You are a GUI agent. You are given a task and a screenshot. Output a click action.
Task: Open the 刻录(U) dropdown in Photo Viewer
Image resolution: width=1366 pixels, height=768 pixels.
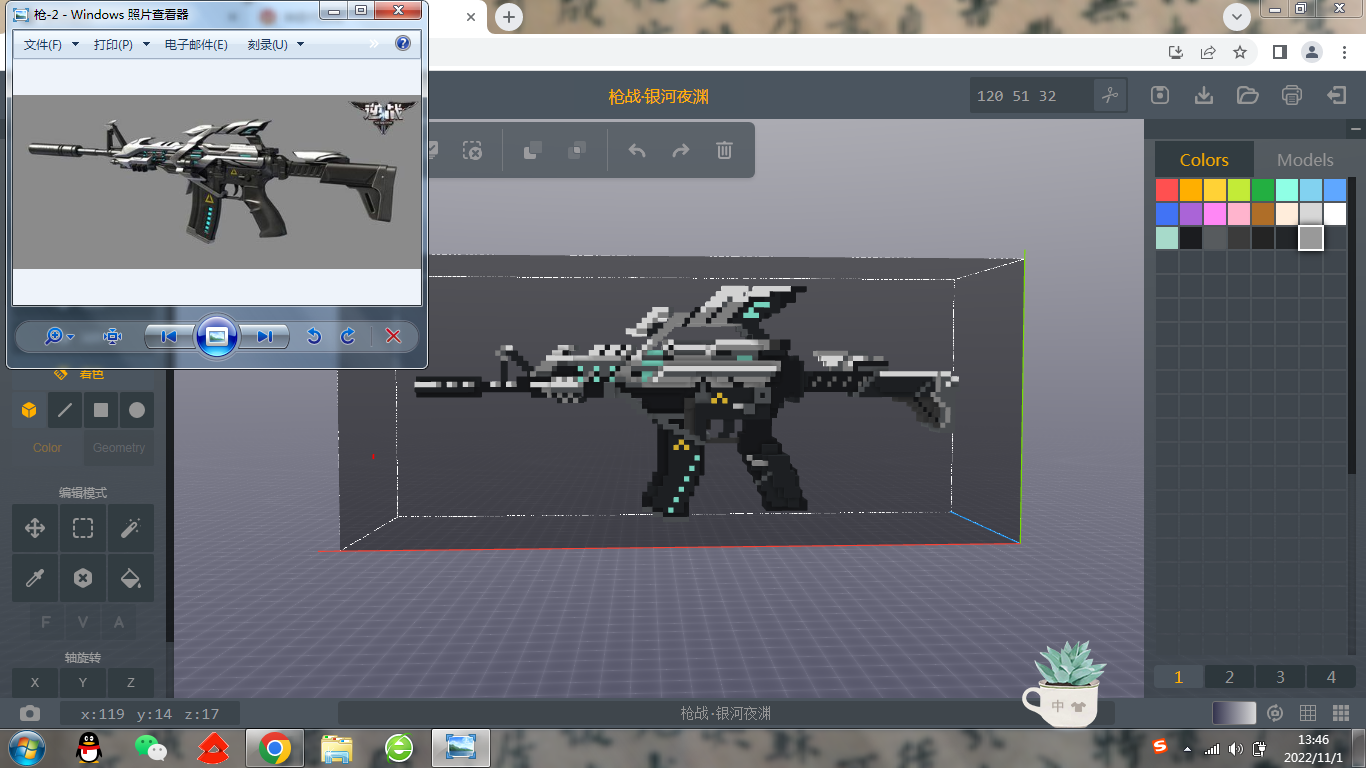276,44
